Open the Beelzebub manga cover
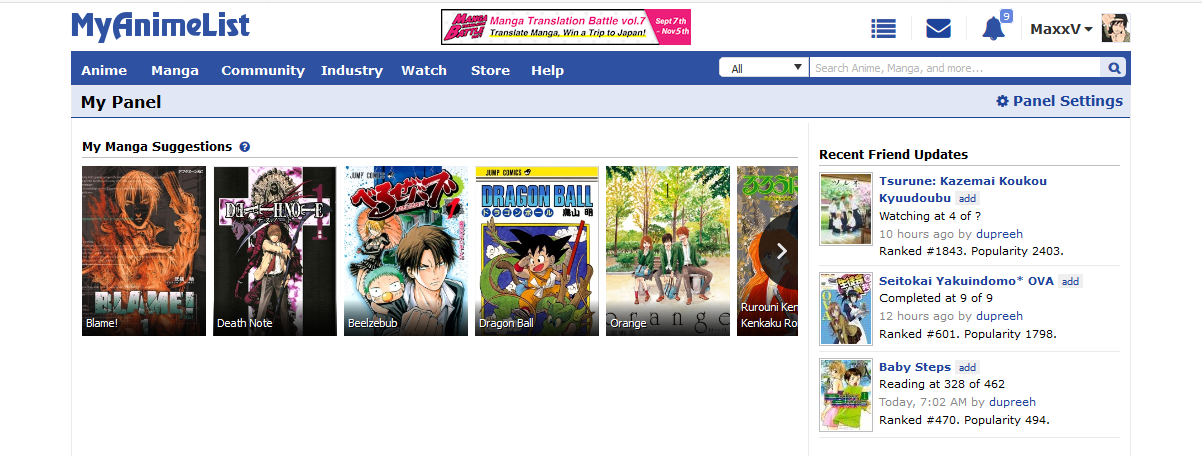This screenshot has height=456, width=1202. [x=406, y=251]
